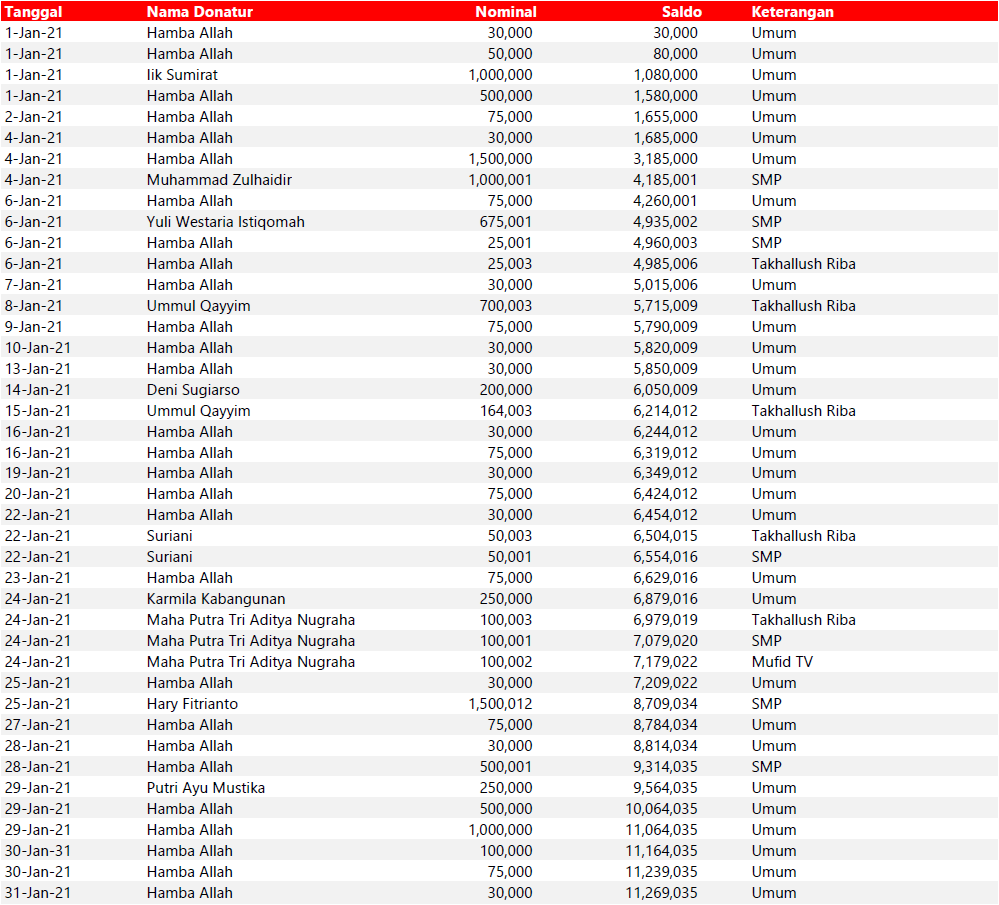Click the Hary Fitrianto donor cell
The image size is (999, 905).
click(192, 704)
